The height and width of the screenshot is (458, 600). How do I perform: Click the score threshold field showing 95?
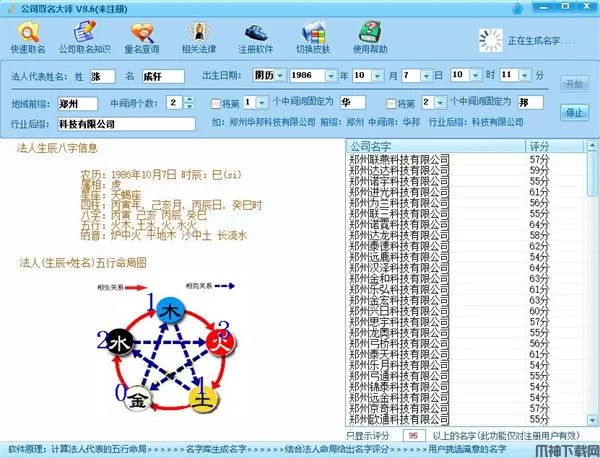tap(414, 435)
